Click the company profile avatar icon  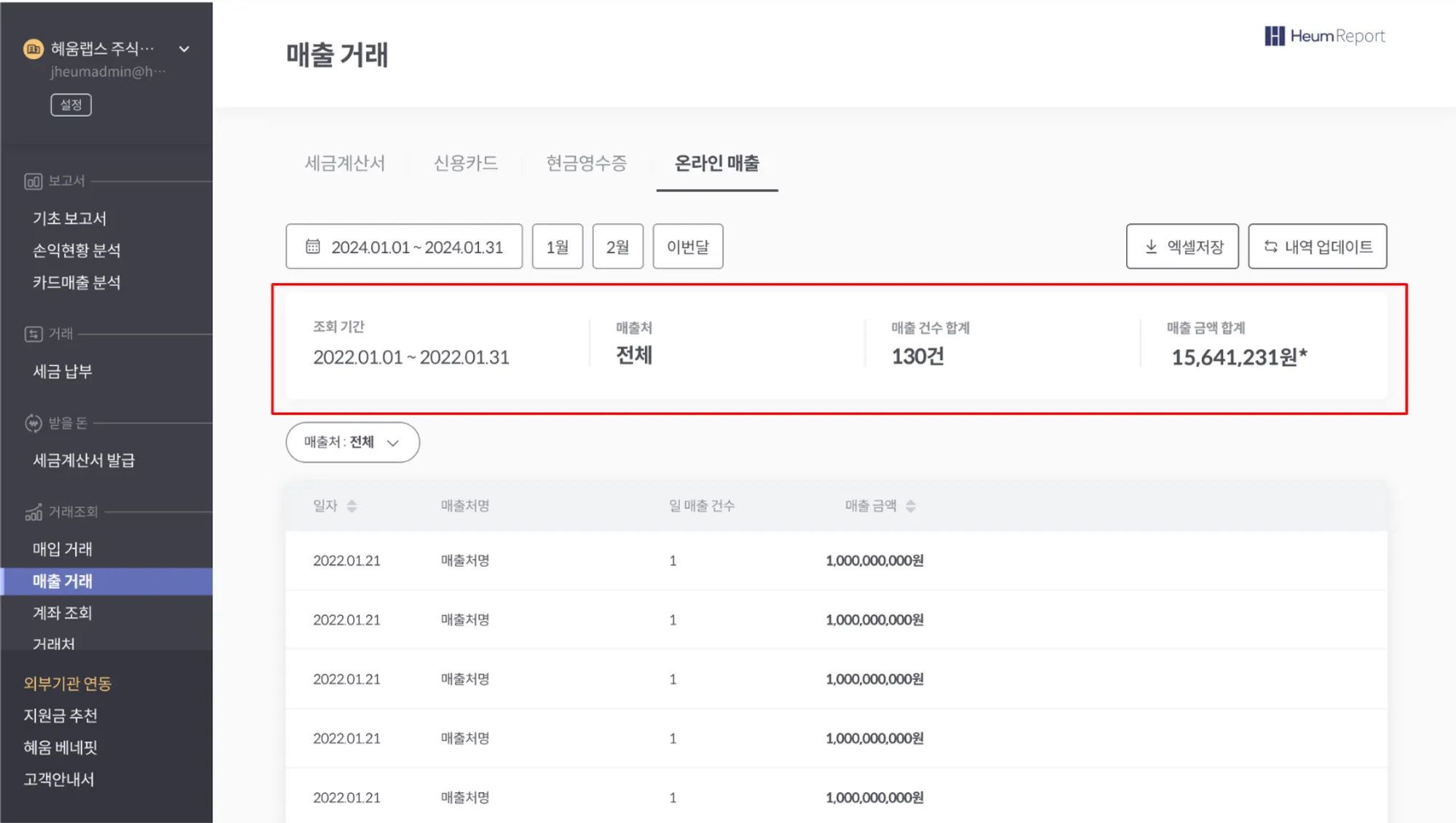coord(33,49)
